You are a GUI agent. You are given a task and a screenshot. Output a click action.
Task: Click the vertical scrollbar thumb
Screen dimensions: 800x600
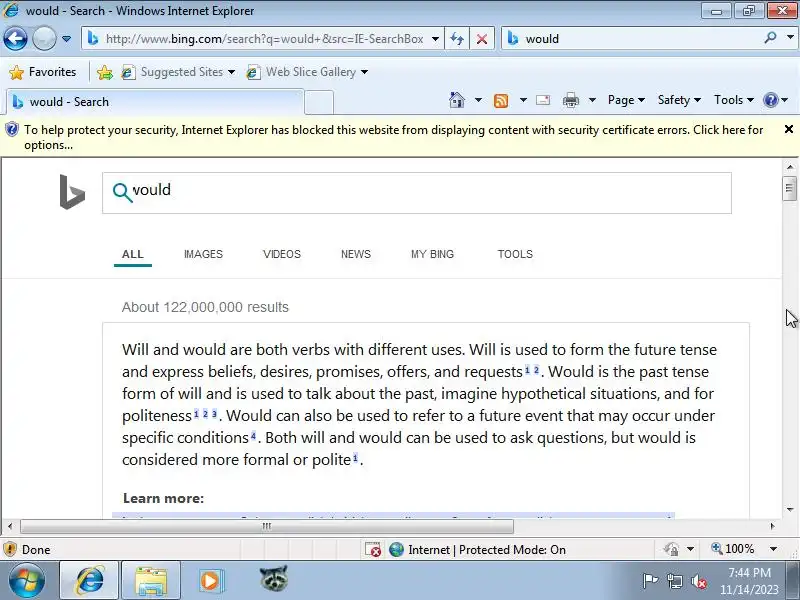pos(789,188)
